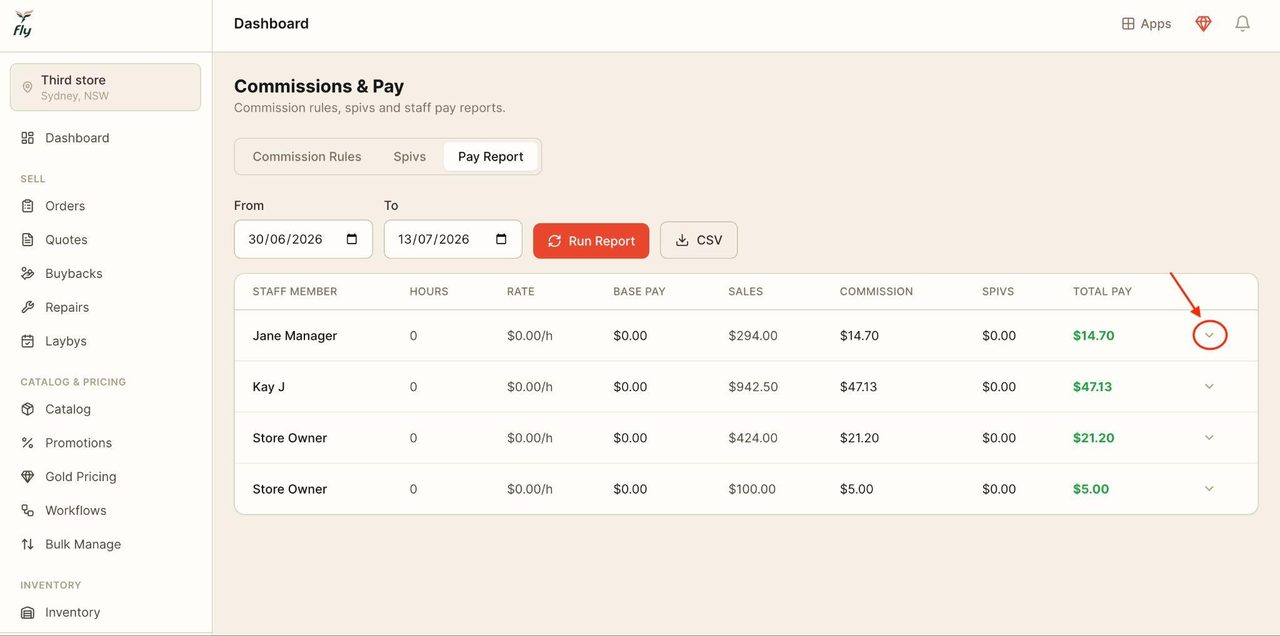Click the $47.13 total pay in green
The image size is (1280, 636).
point(1093,387)
